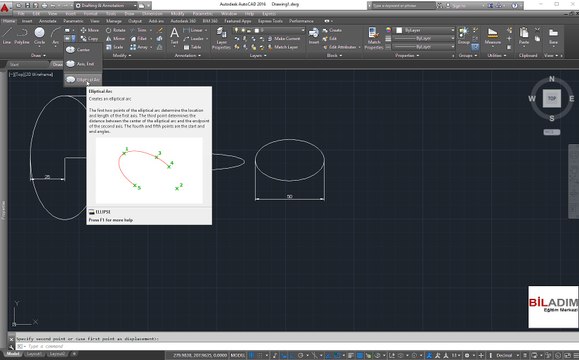Click the color wheel object color icon

(388, 30)
